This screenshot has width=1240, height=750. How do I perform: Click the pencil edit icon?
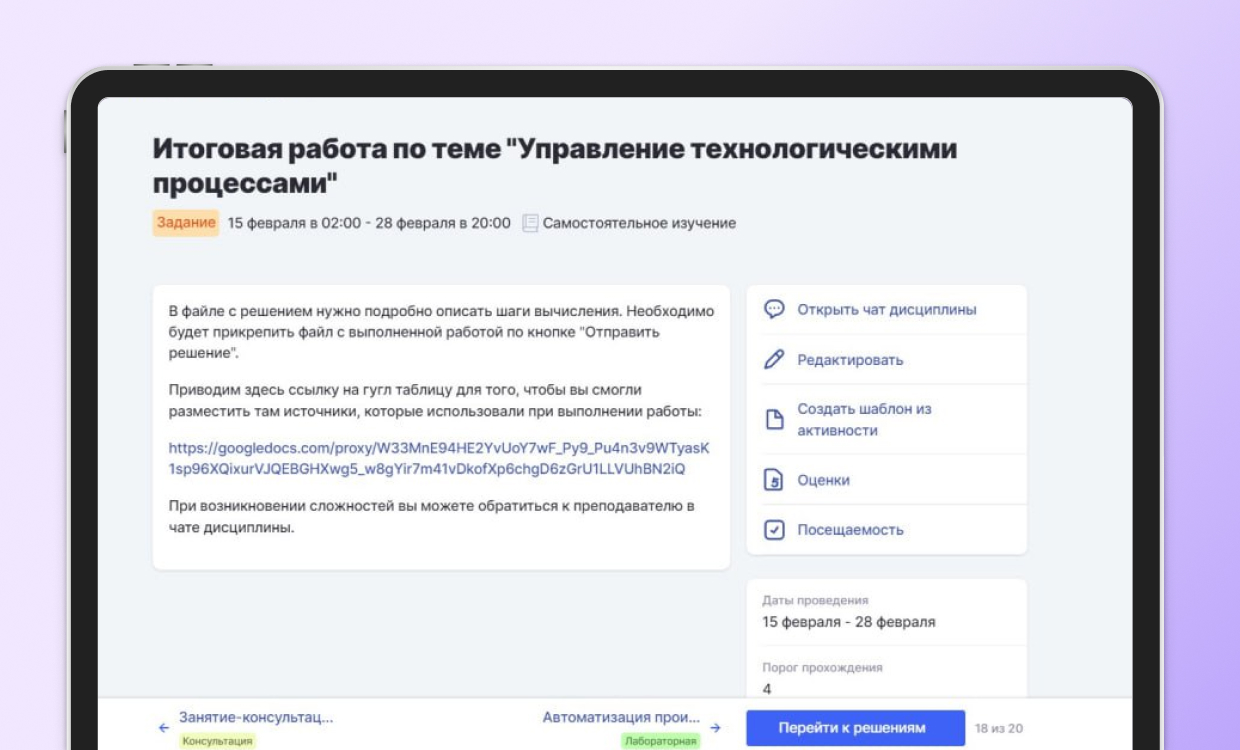coord(774,360)
